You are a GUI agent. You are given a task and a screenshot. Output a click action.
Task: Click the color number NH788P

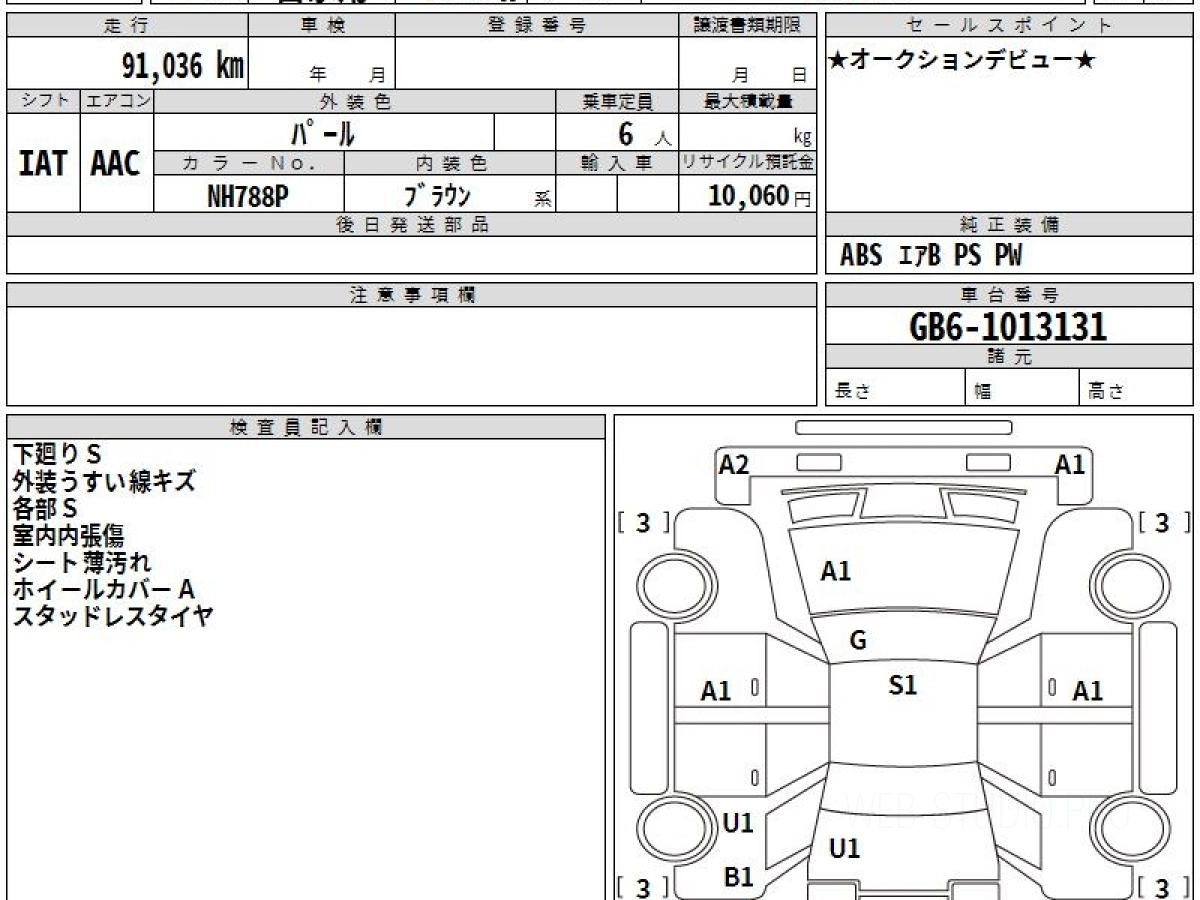tap(248, 196)
